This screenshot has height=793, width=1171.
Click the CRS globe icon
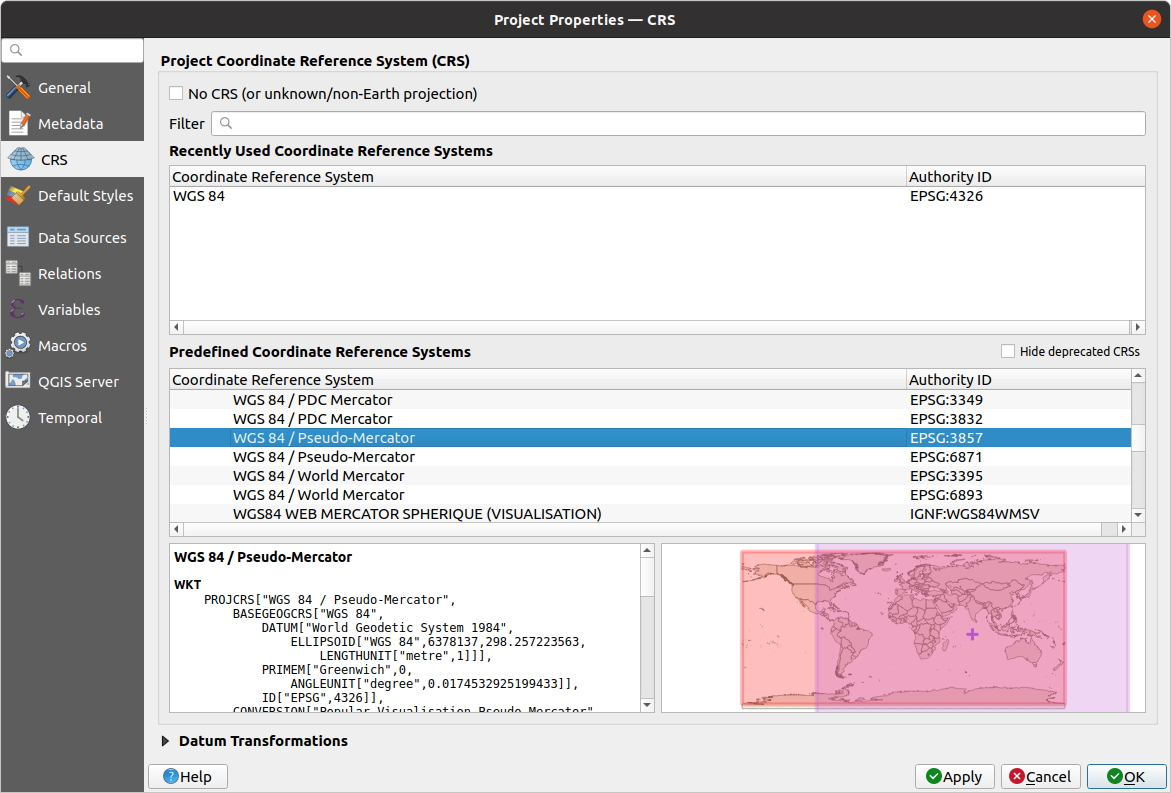tap(20, 160)
